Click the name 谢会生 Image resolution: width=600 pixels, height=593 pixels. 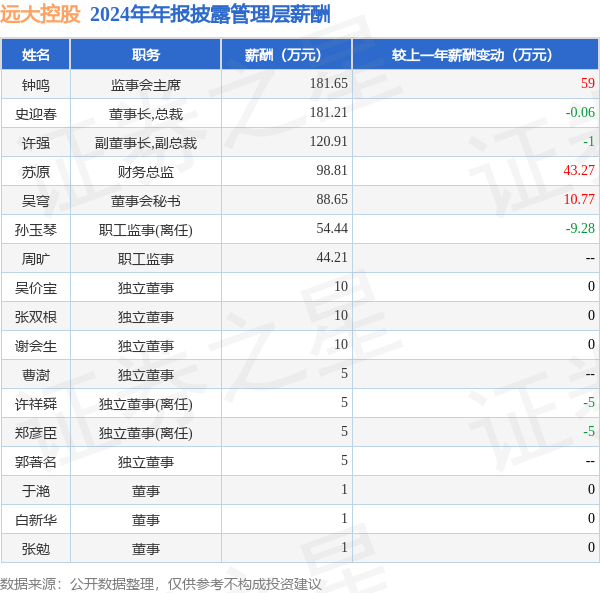pyautogui.click(x=36, y=347)
